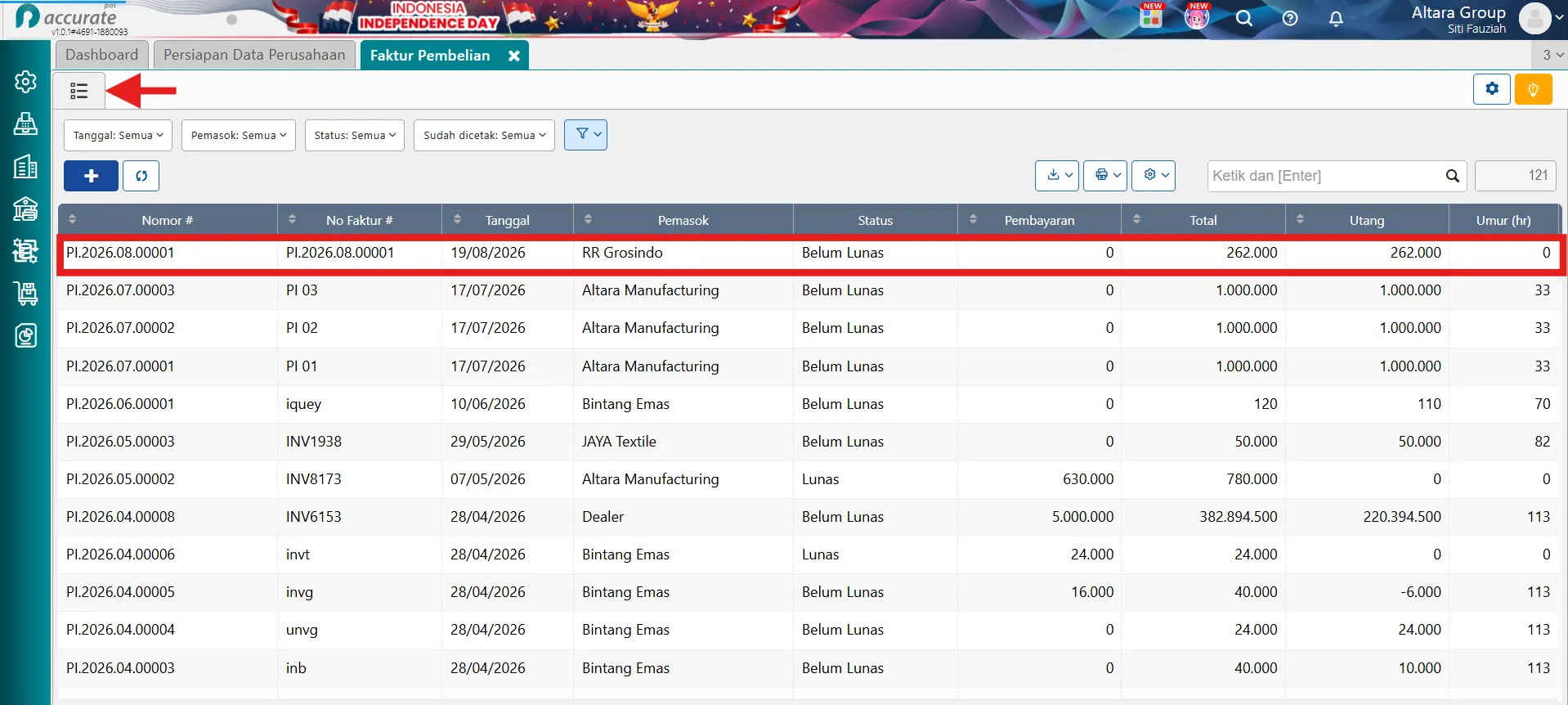Sort by Total column header
This screenshot has height=705, width=1568.
tap(1203, 220)
